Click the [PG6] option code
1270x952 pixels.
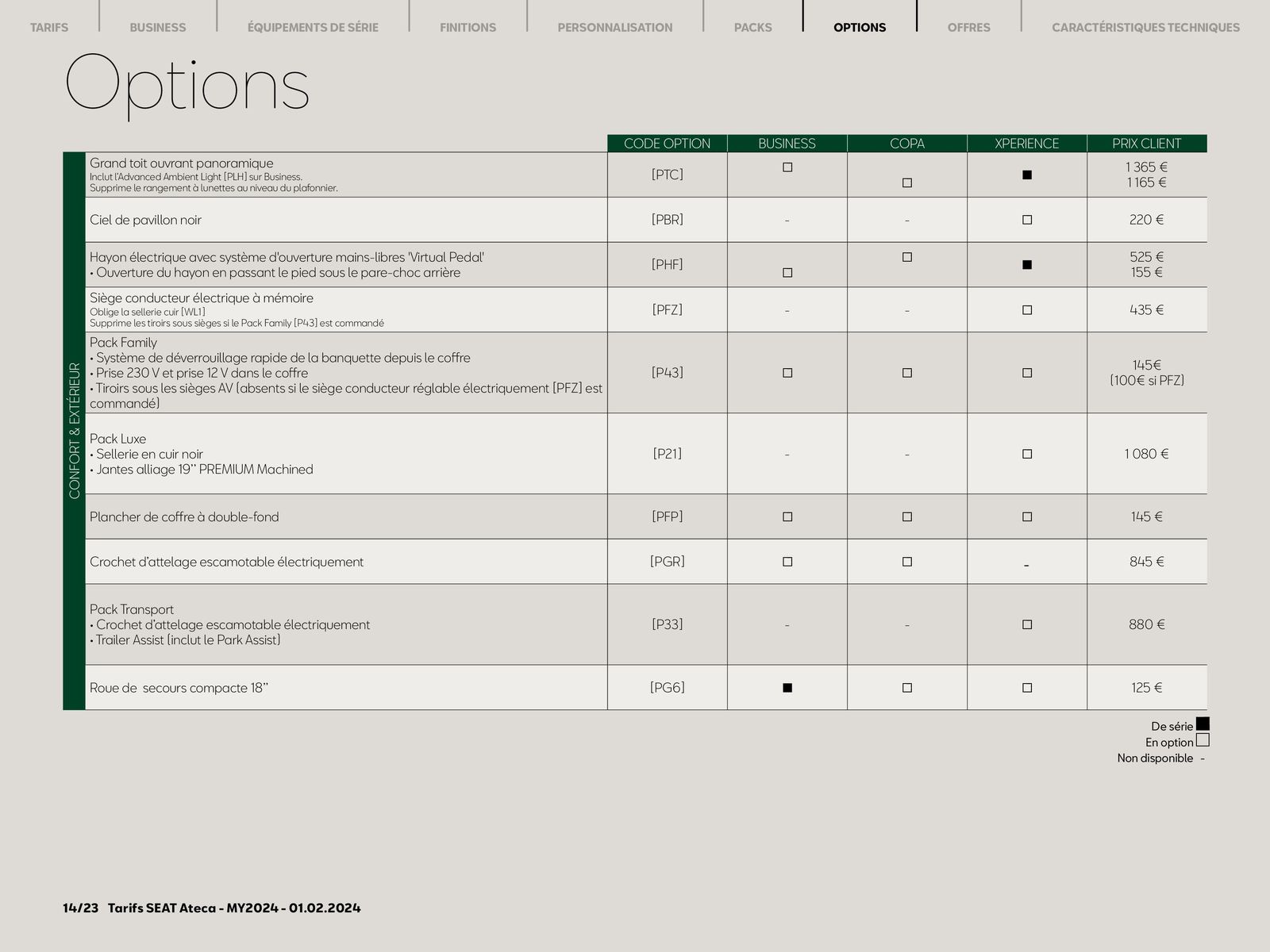pyautogui.click(x=668, y=688)
